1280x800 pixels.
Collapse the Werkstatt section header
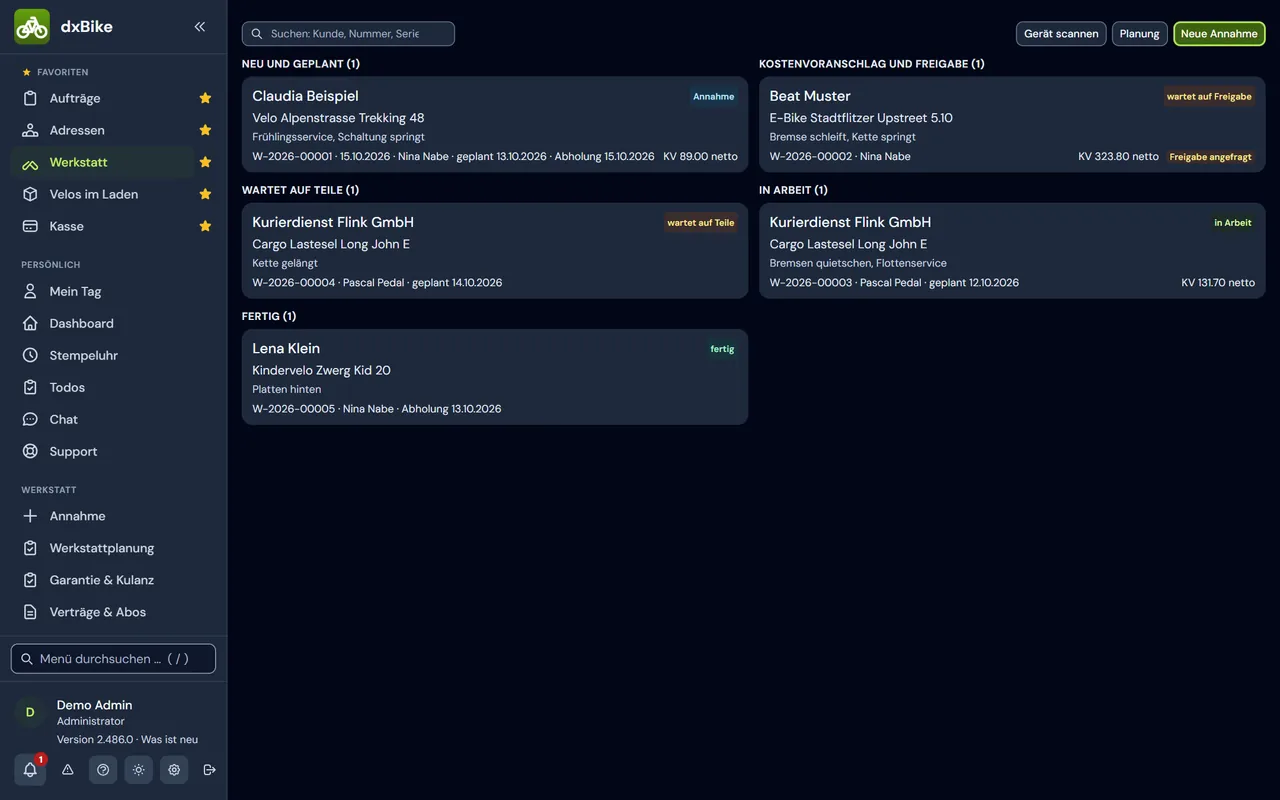click(x=49, y=490)
